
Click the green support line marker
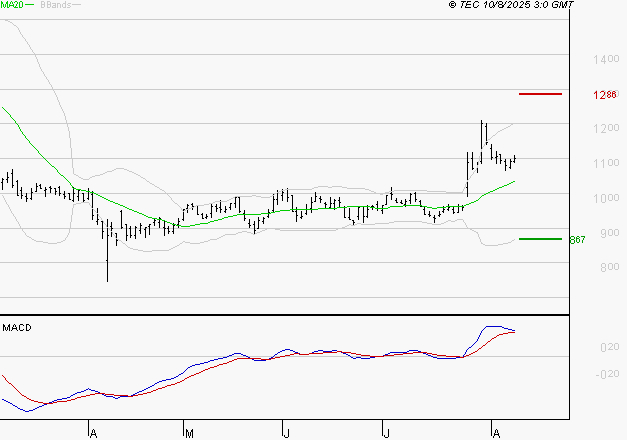click(x=540, y=239)
